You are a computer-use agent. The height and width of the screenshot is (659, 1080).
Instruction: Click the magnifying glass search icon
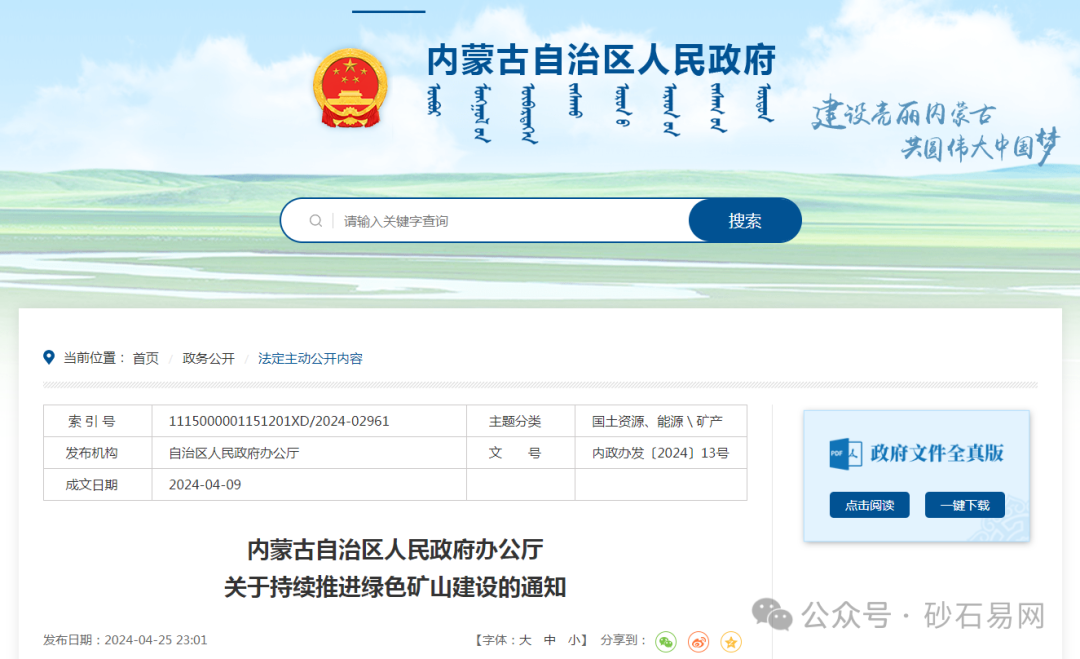click(x=314, y=220)
